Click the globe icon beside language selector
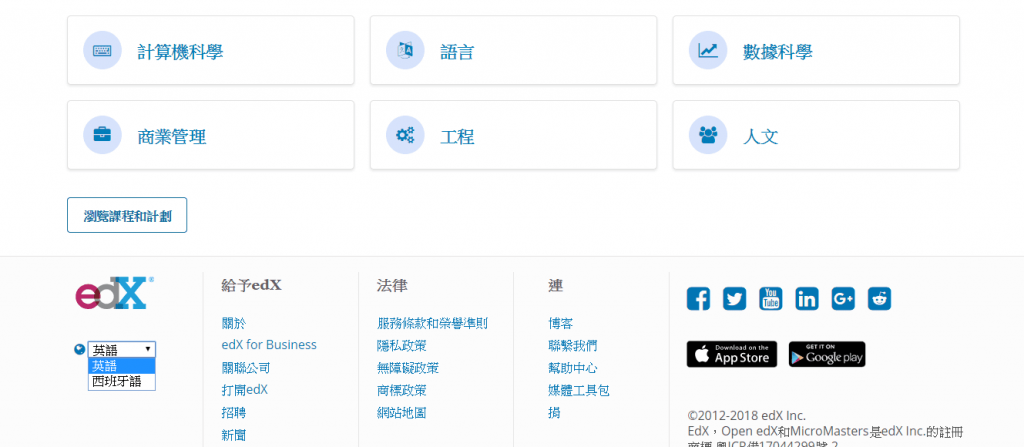 pyautogui.click(x=80, y=349)
